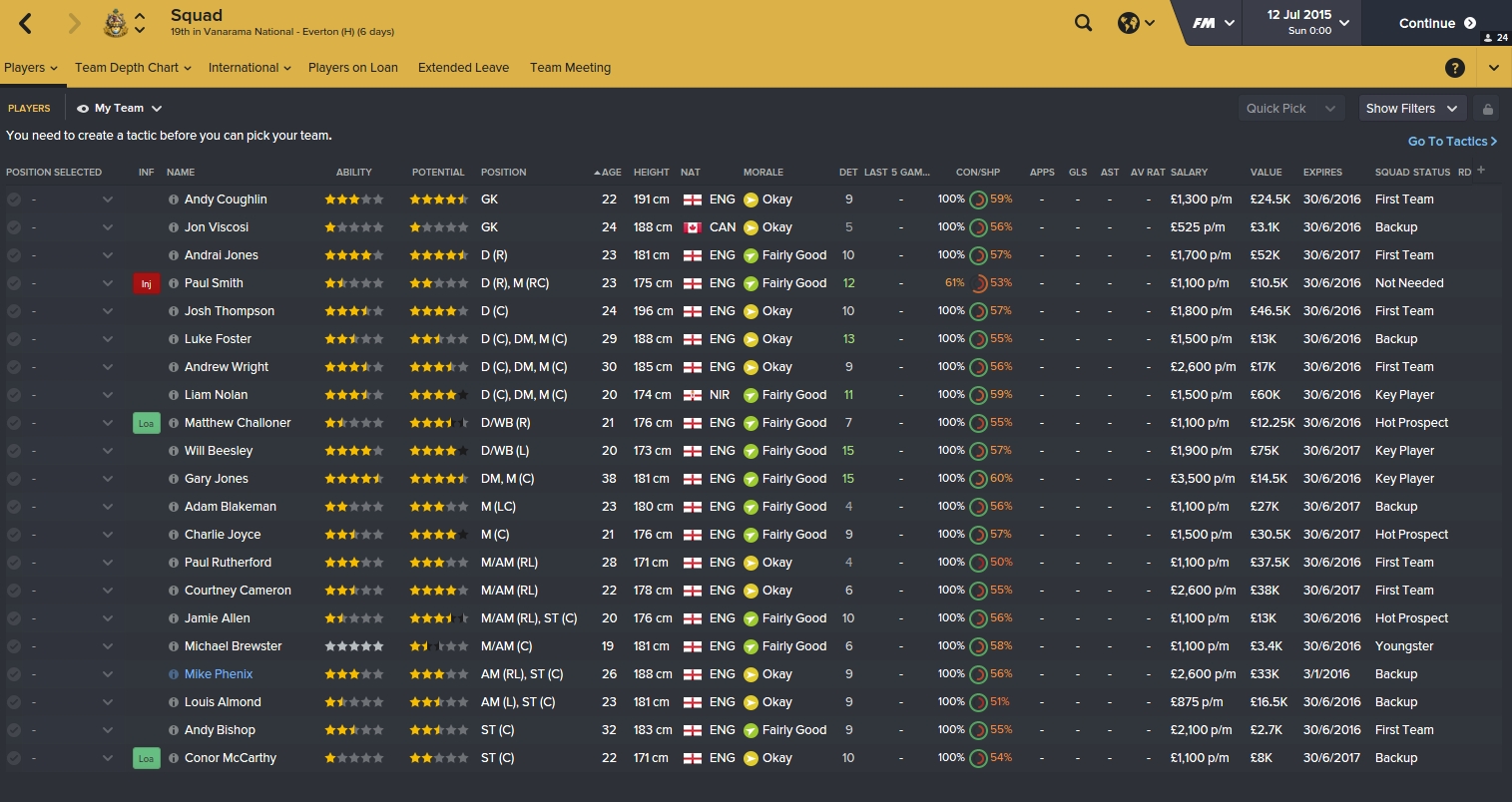This screenshot has width=1512, height=802.
Task: Click the help question mark icon
Action: [1455, 68]
